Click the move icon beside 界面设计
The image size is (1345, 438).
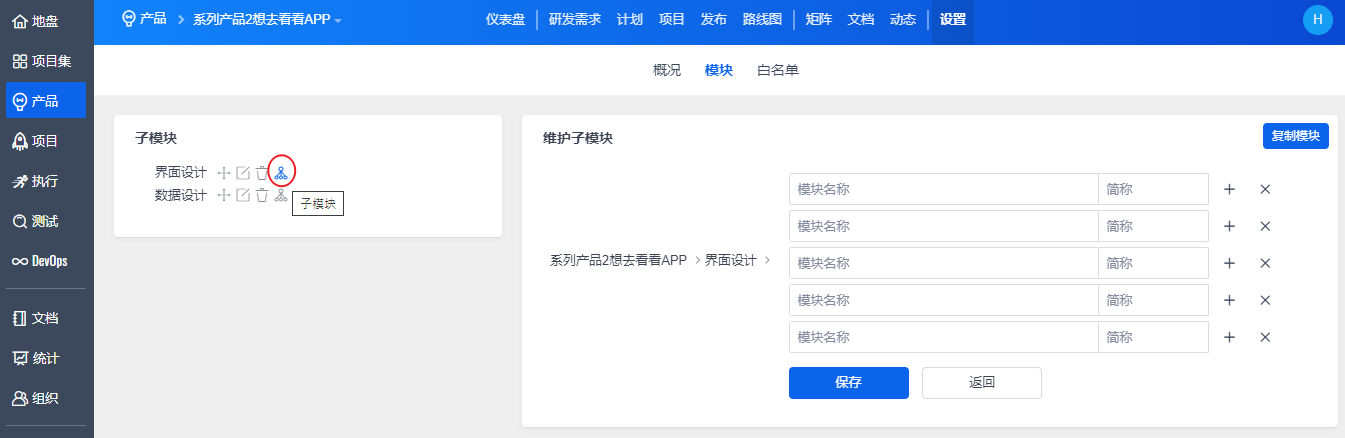(x=224, y=173)
